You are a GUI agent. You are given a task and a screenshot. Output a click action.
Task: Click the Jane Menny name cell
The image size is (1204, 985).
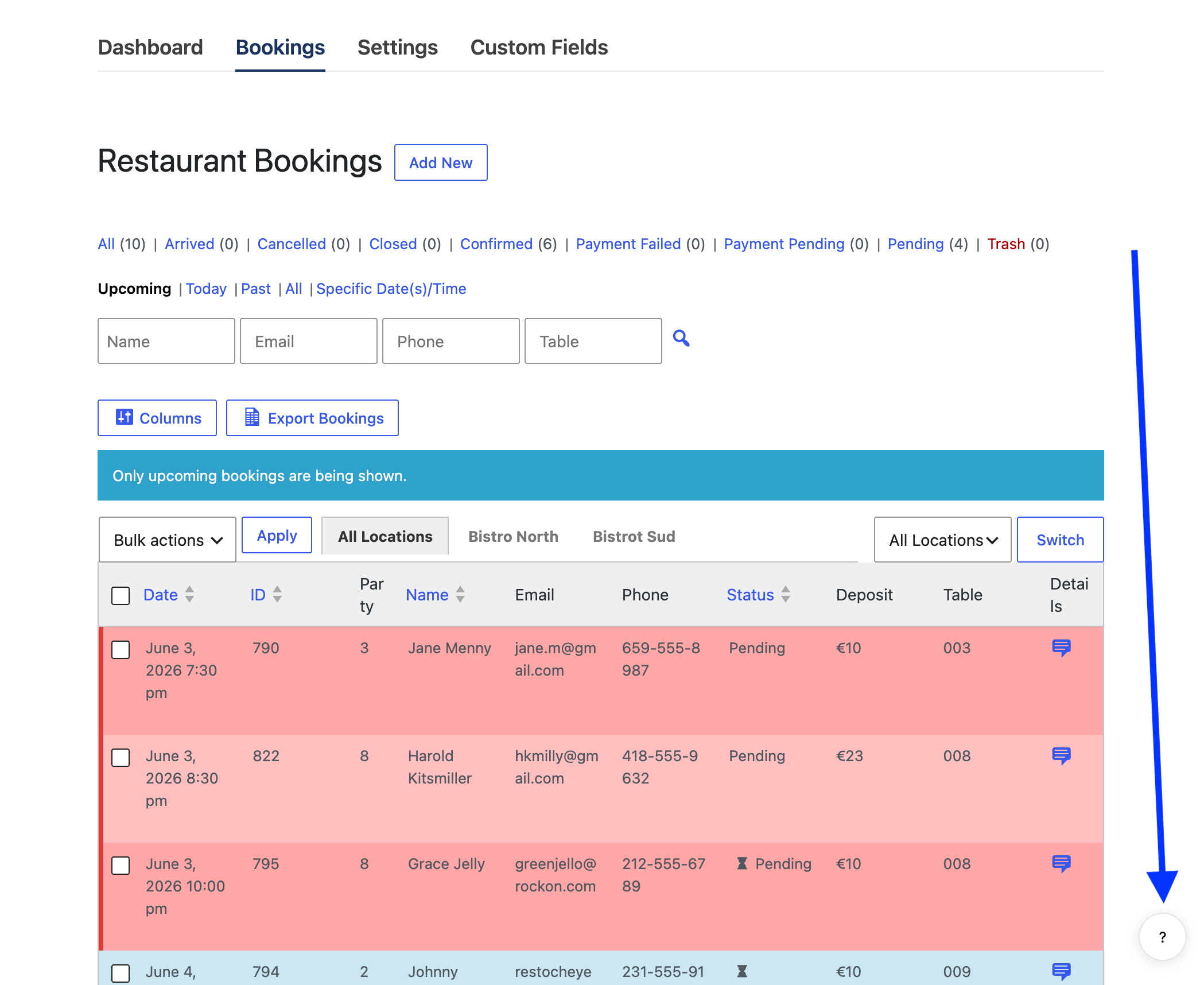[x=449, y=648]
